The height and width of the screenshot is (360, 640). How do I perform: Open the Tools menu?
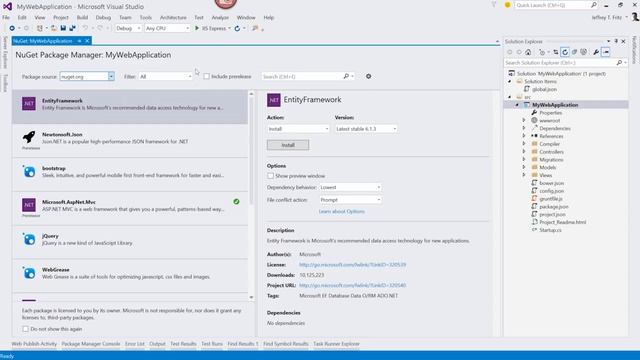(145, 18)
